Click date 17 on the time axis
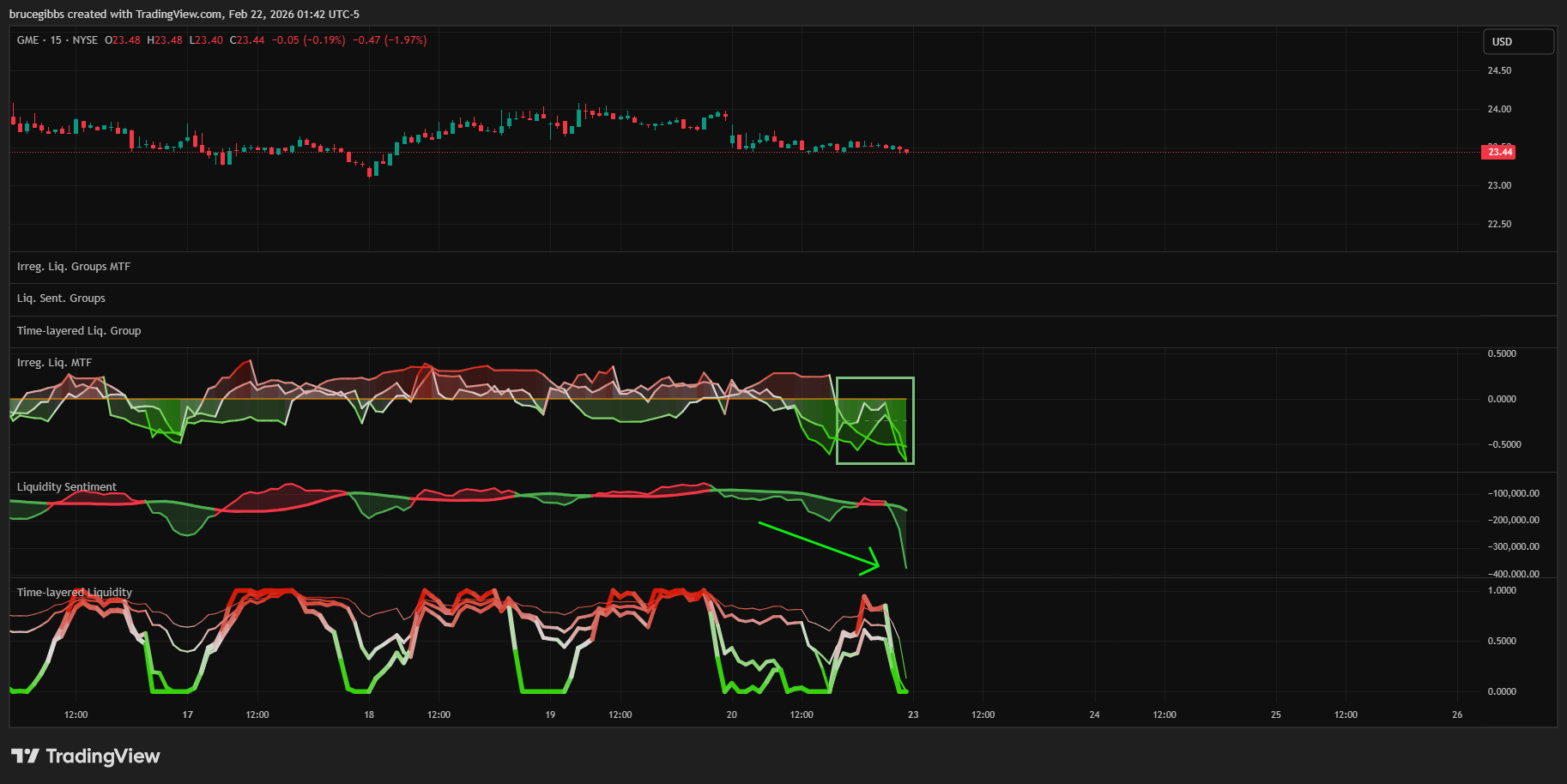The image size is (1567, 784). click(188, 715)
